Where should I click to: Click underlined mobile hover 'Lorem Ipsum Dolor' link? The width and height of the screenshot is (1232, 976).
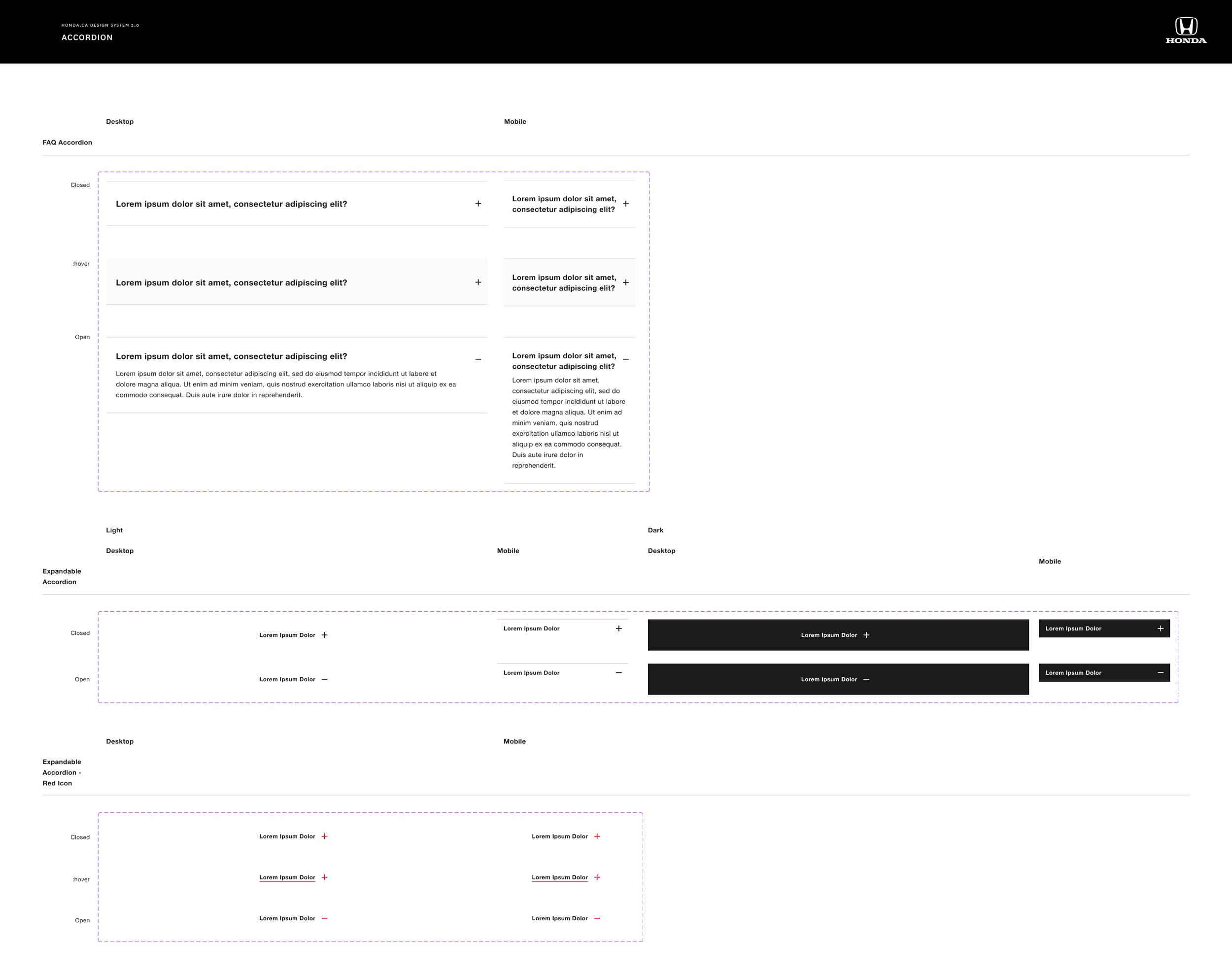pos(560,877)
